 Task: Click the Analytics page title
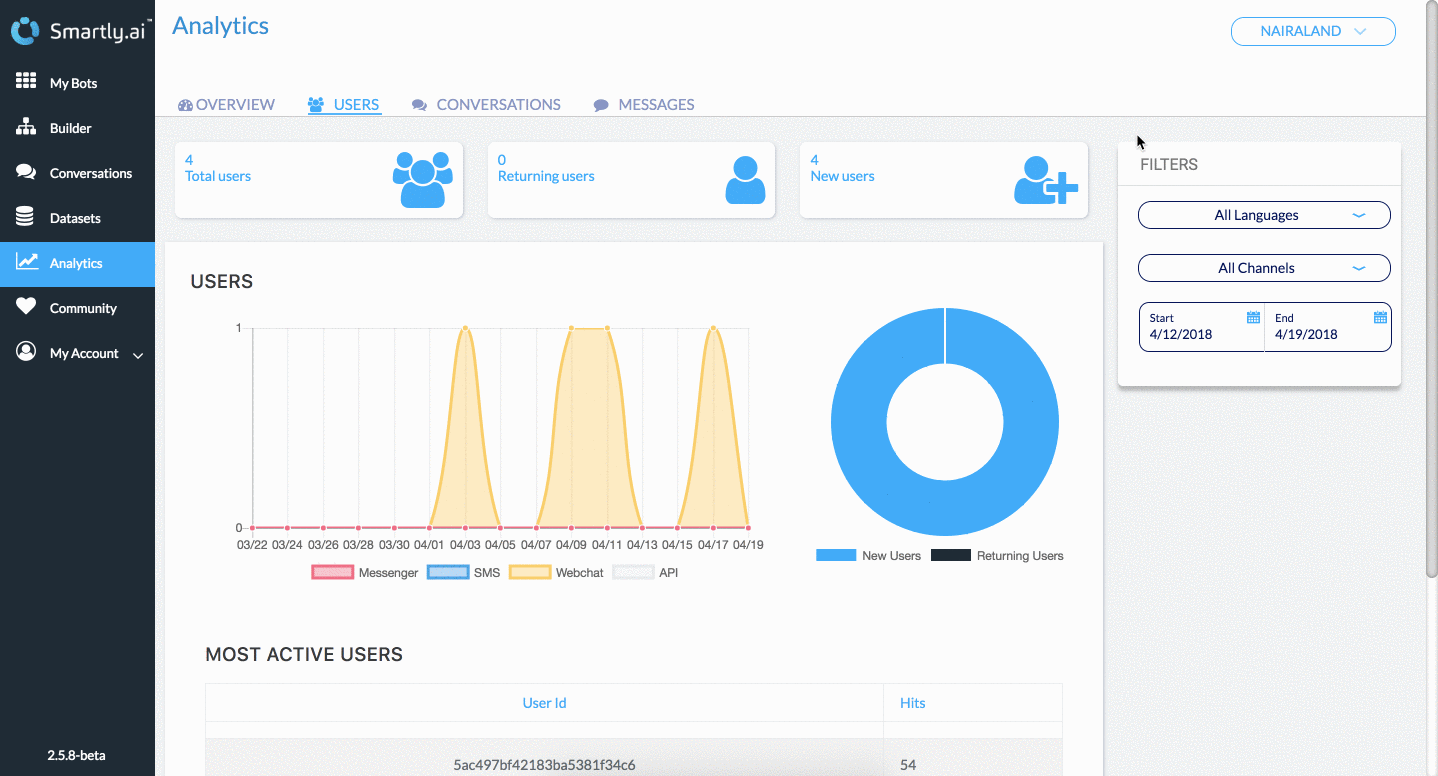pyautogui.click(x=220, y=26)
